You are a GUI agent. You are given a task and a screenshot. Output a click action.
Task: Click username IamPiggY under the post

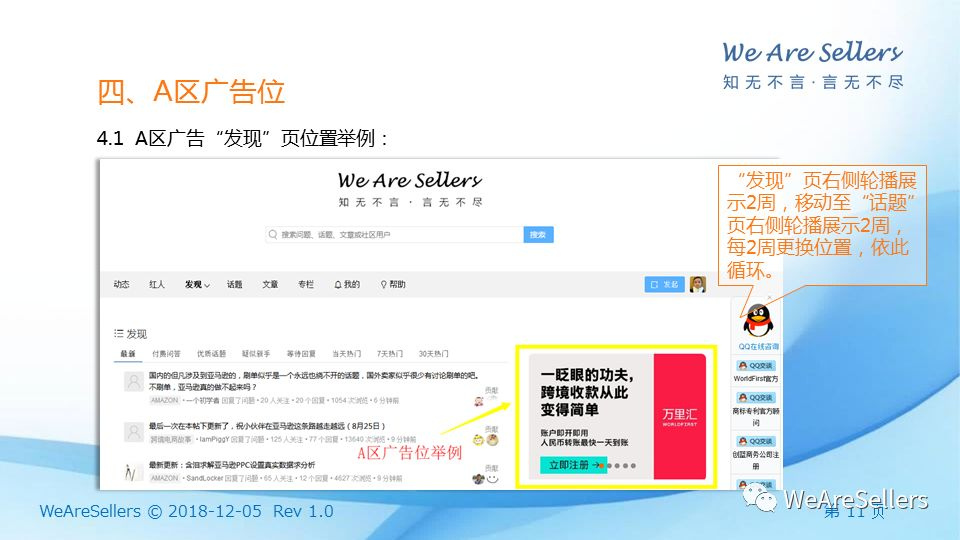tap(214, 440)
